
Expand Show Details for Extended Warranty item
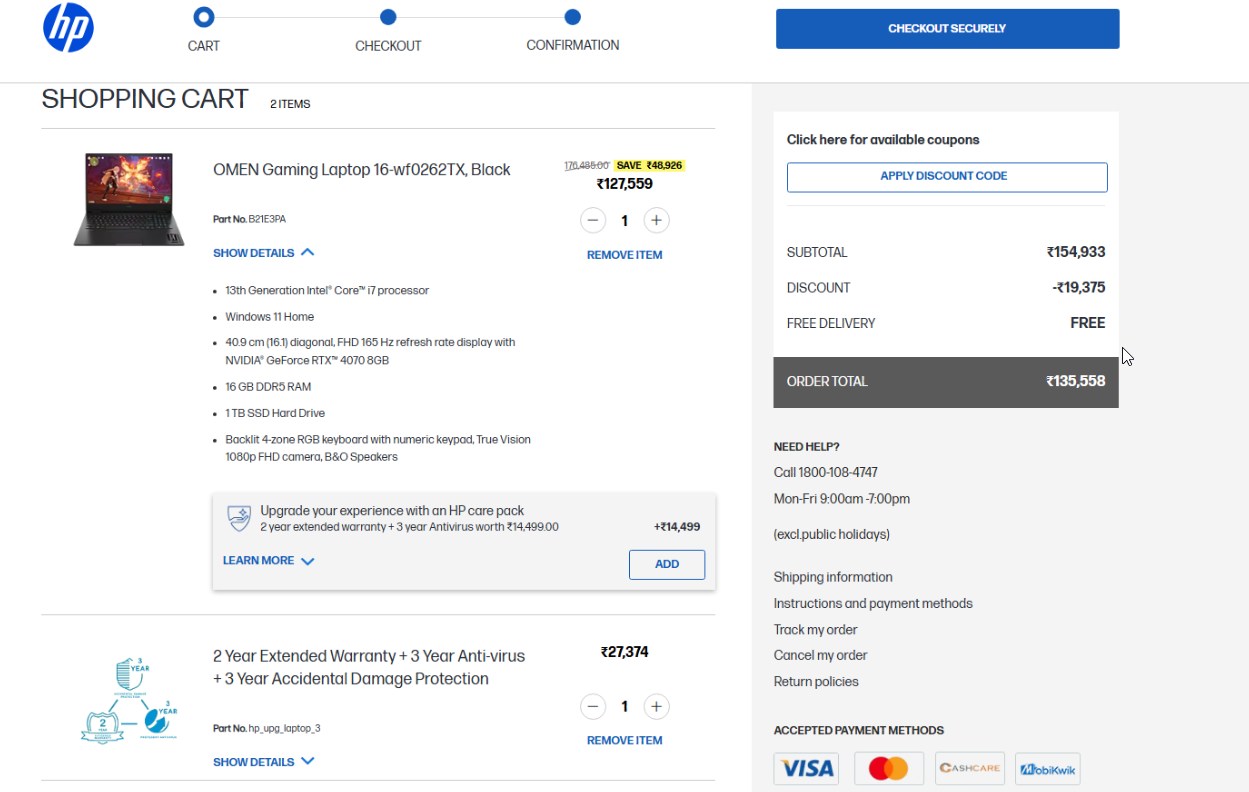(x=263, y=762)
